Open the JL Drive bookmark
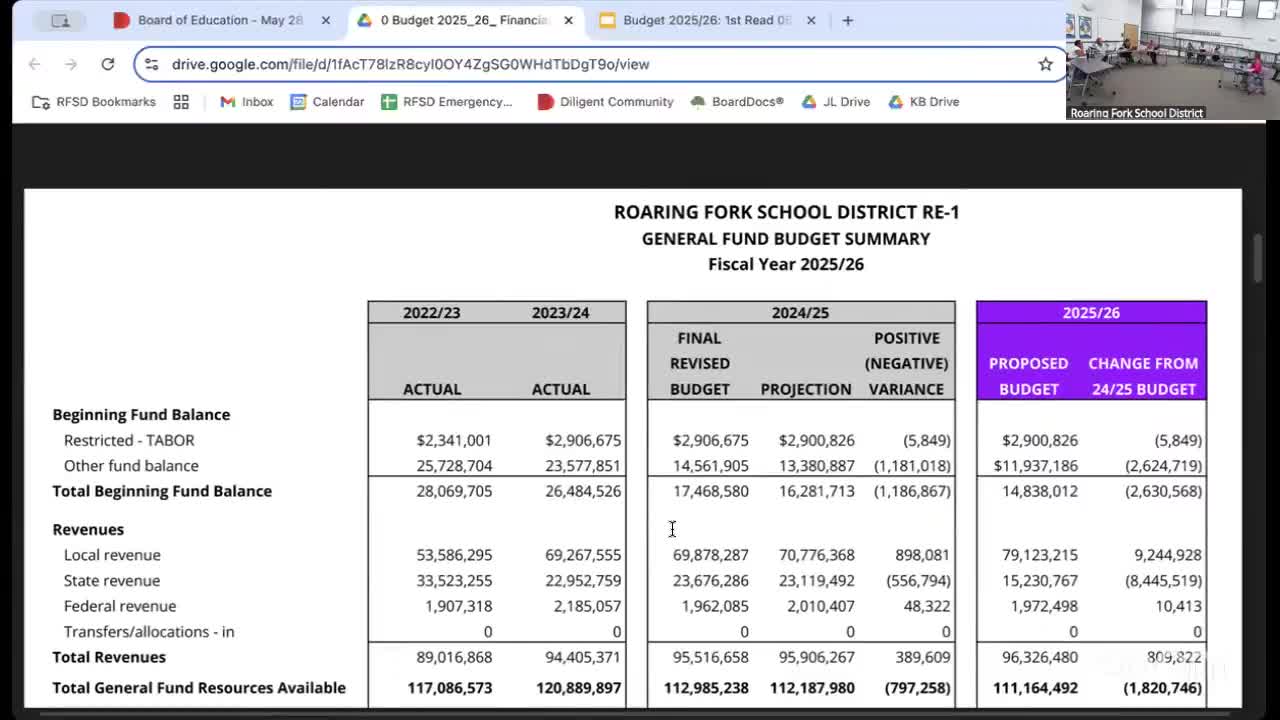Viewport: 1280px width, 720px height. click(x=835, y=102)
